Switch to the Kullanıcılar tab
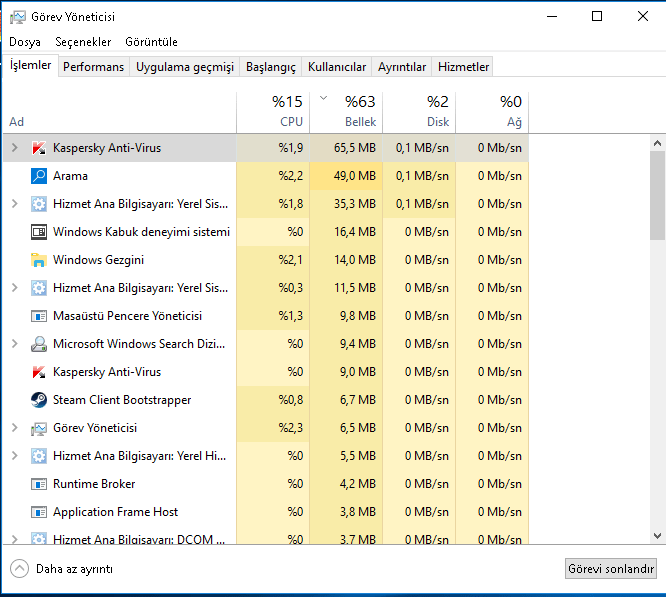This screenshot has height=597, width=666. point(337,67)
